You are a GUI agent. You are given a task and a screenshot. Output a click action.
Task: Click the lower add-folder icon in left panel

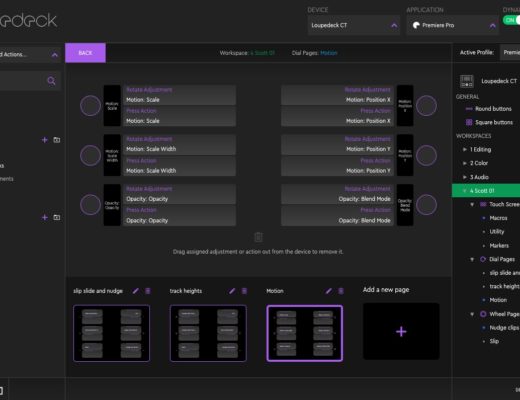point(57,217)
